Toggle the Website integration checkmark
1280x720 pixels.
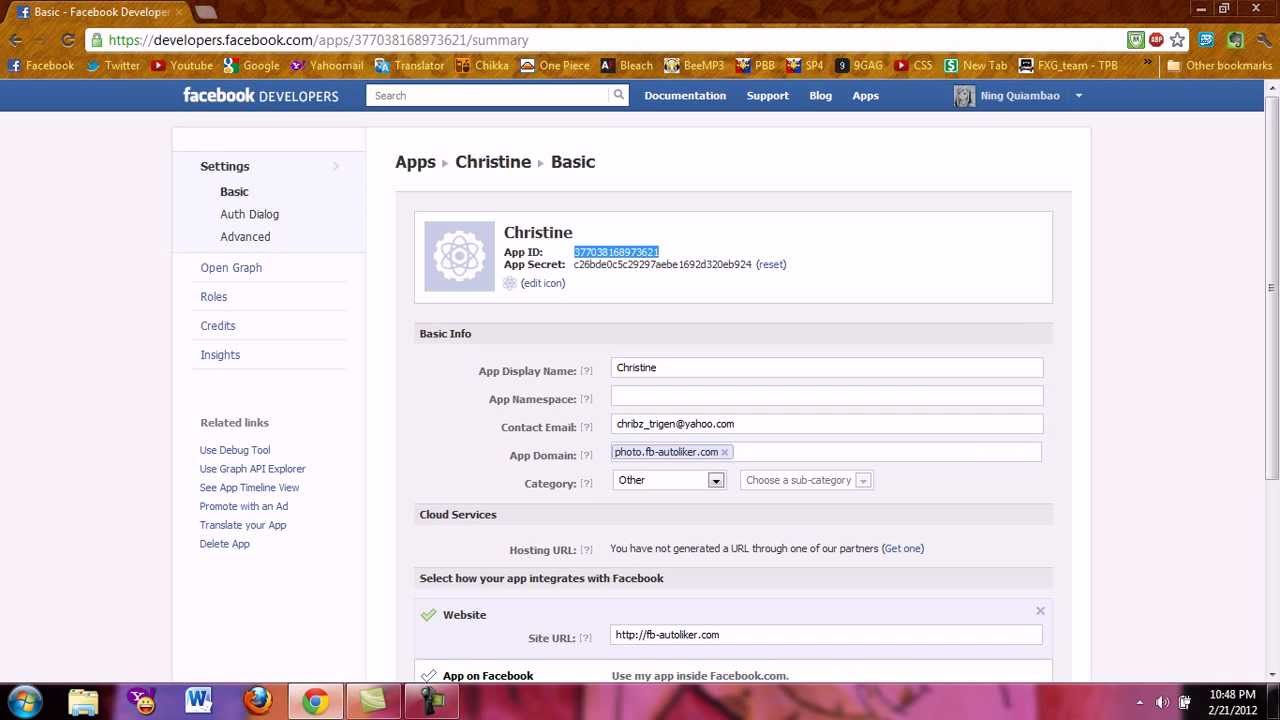[x=429, y=615]
